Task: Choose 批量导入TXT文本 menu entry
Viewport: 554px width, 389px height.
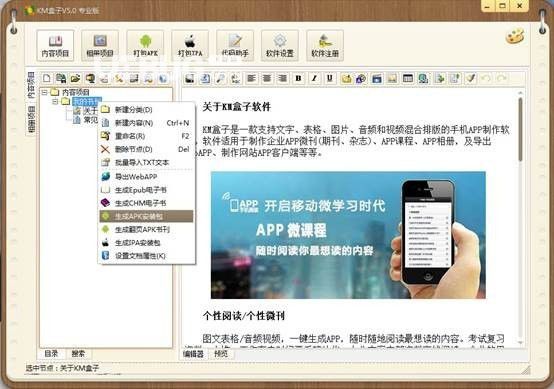Action: [147, 163]
